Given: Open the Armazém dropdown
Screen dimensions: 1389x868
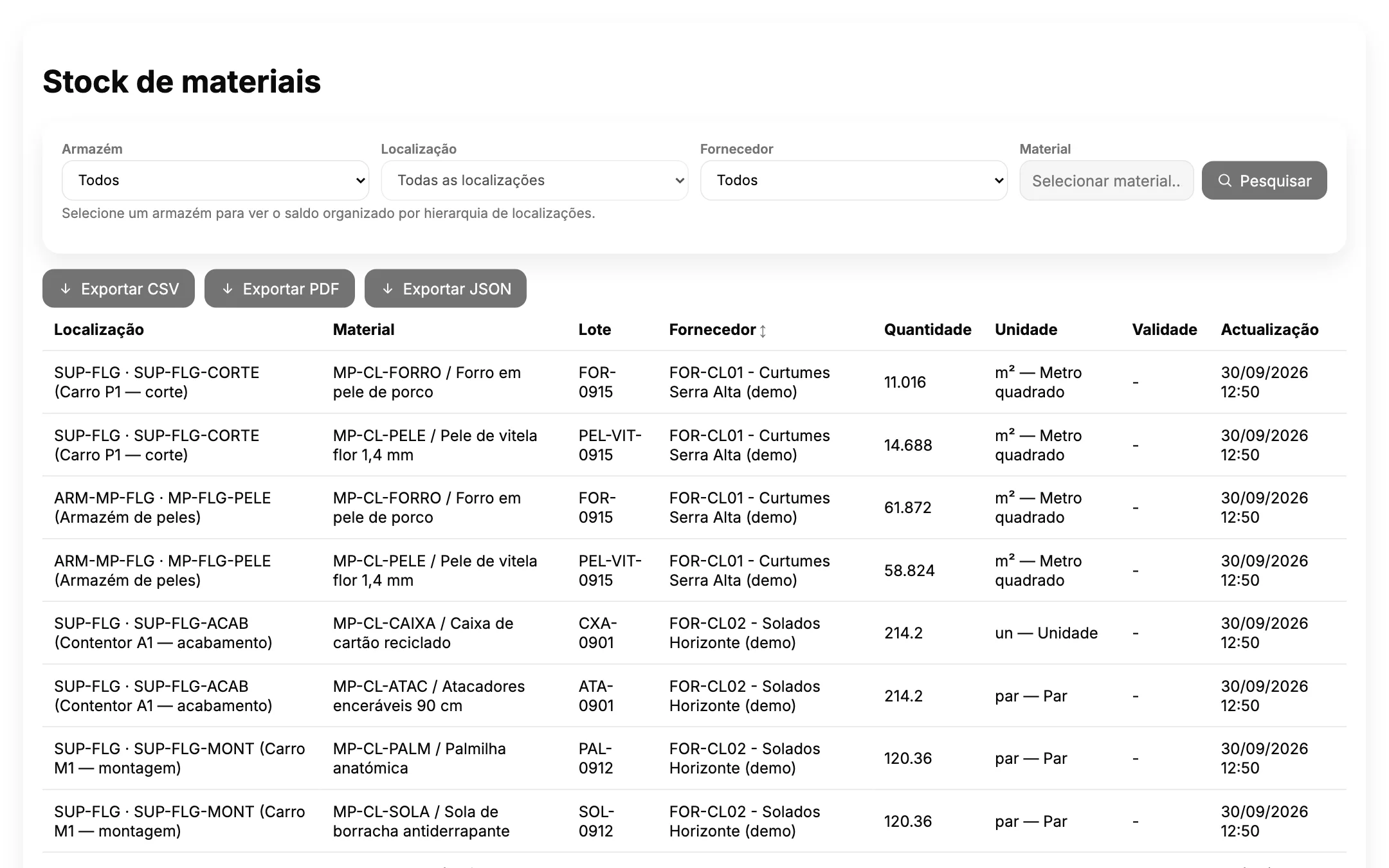Looking at the screenshot, I should pyautogui.click(x=215, y=180).
